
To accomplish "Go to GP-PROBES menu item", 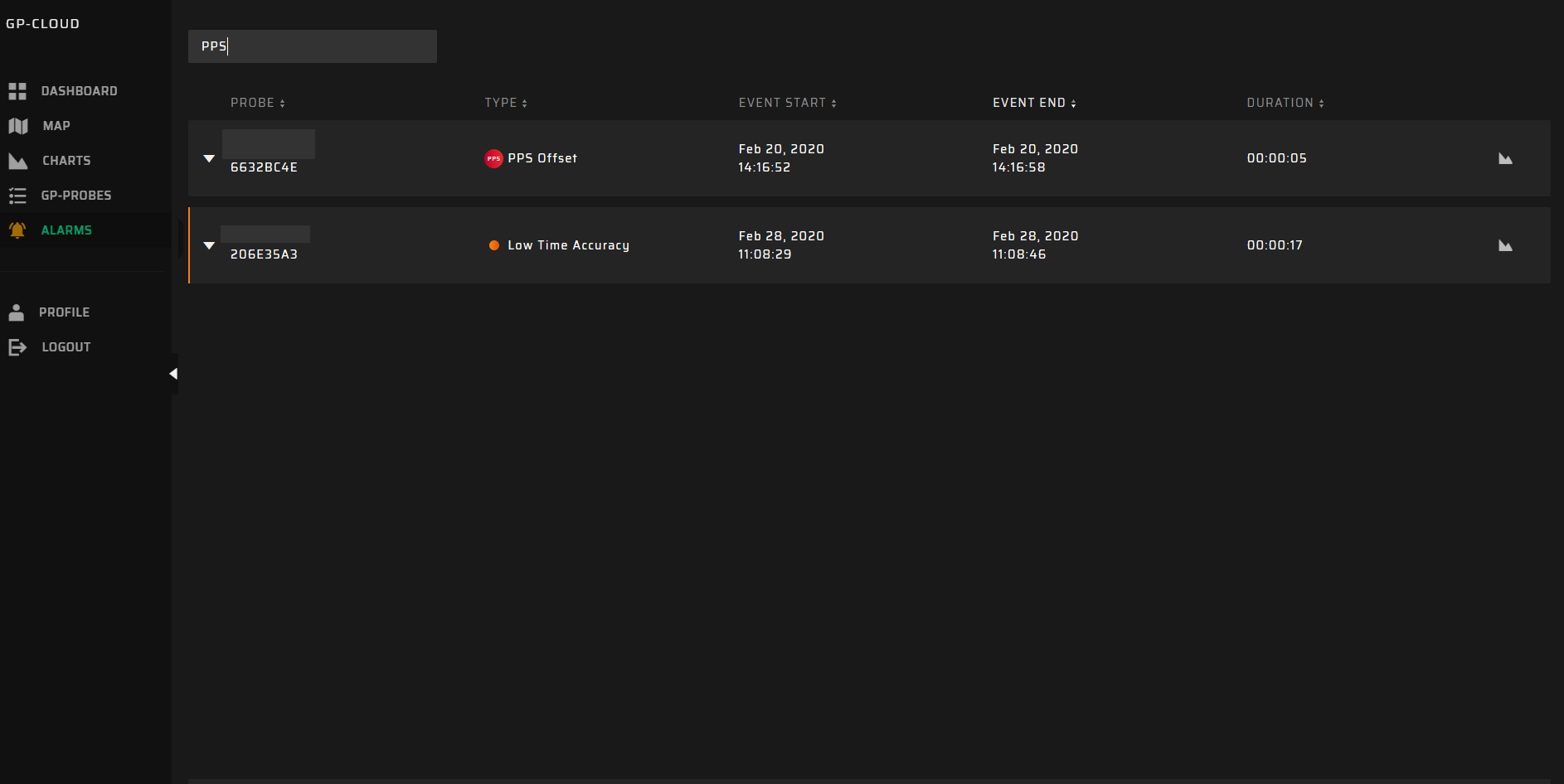I will pos(76,196).
